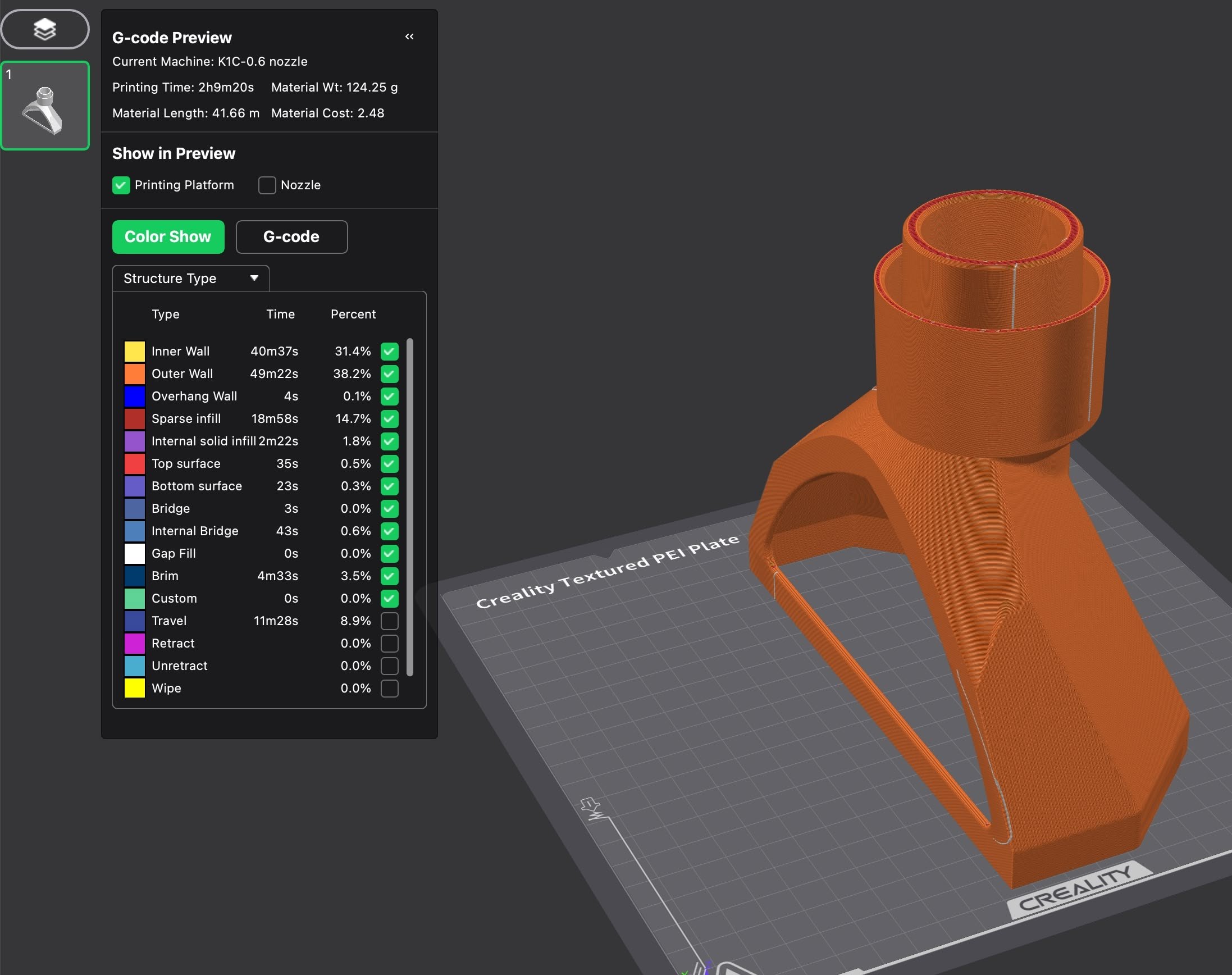Hide the Brim lines
Viewport: 1232px width, 975px height.
(x=389, y=576)
